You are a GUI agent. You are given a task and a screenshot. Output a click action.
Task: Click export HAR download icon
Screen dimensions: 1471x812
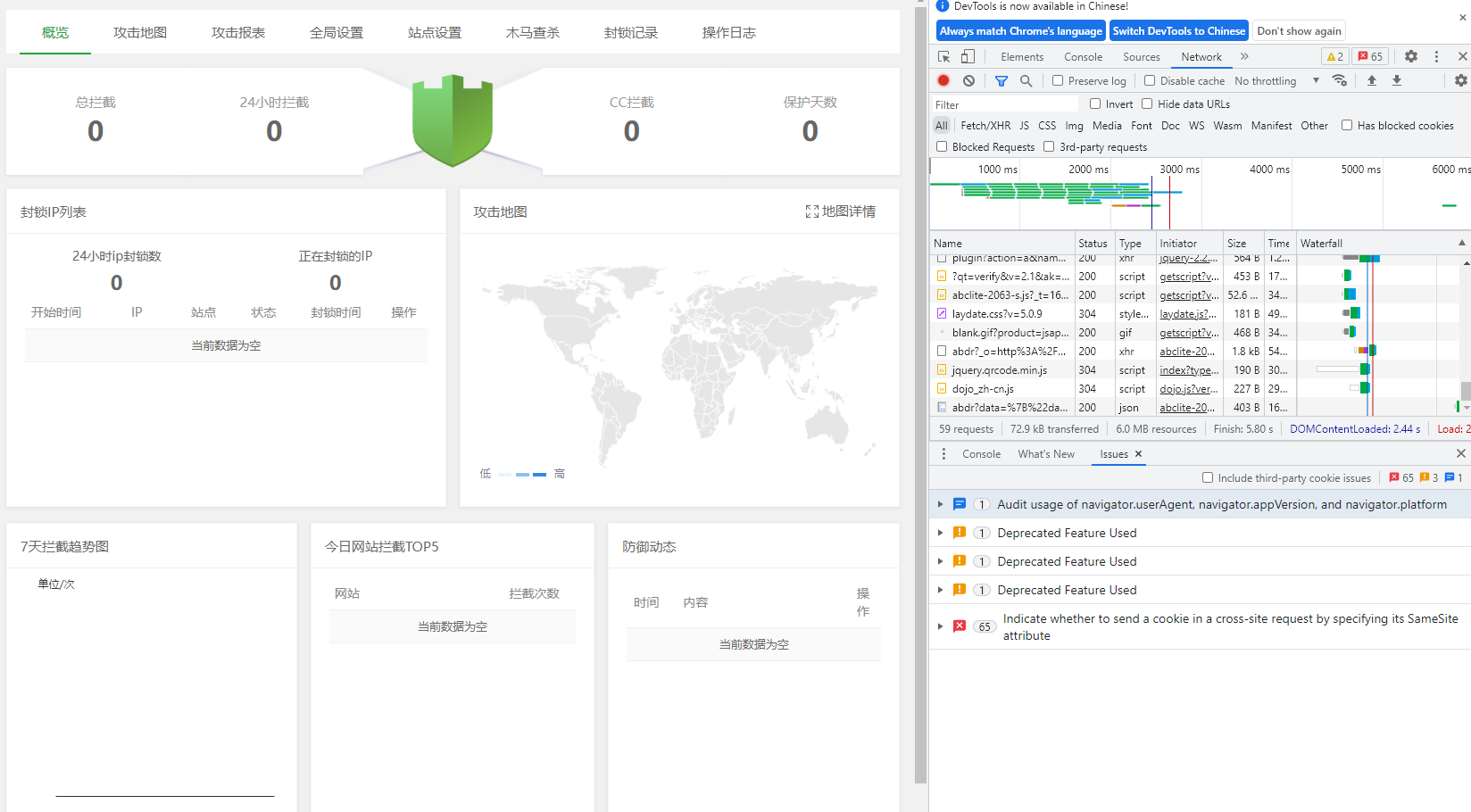tap(1397, 80)
